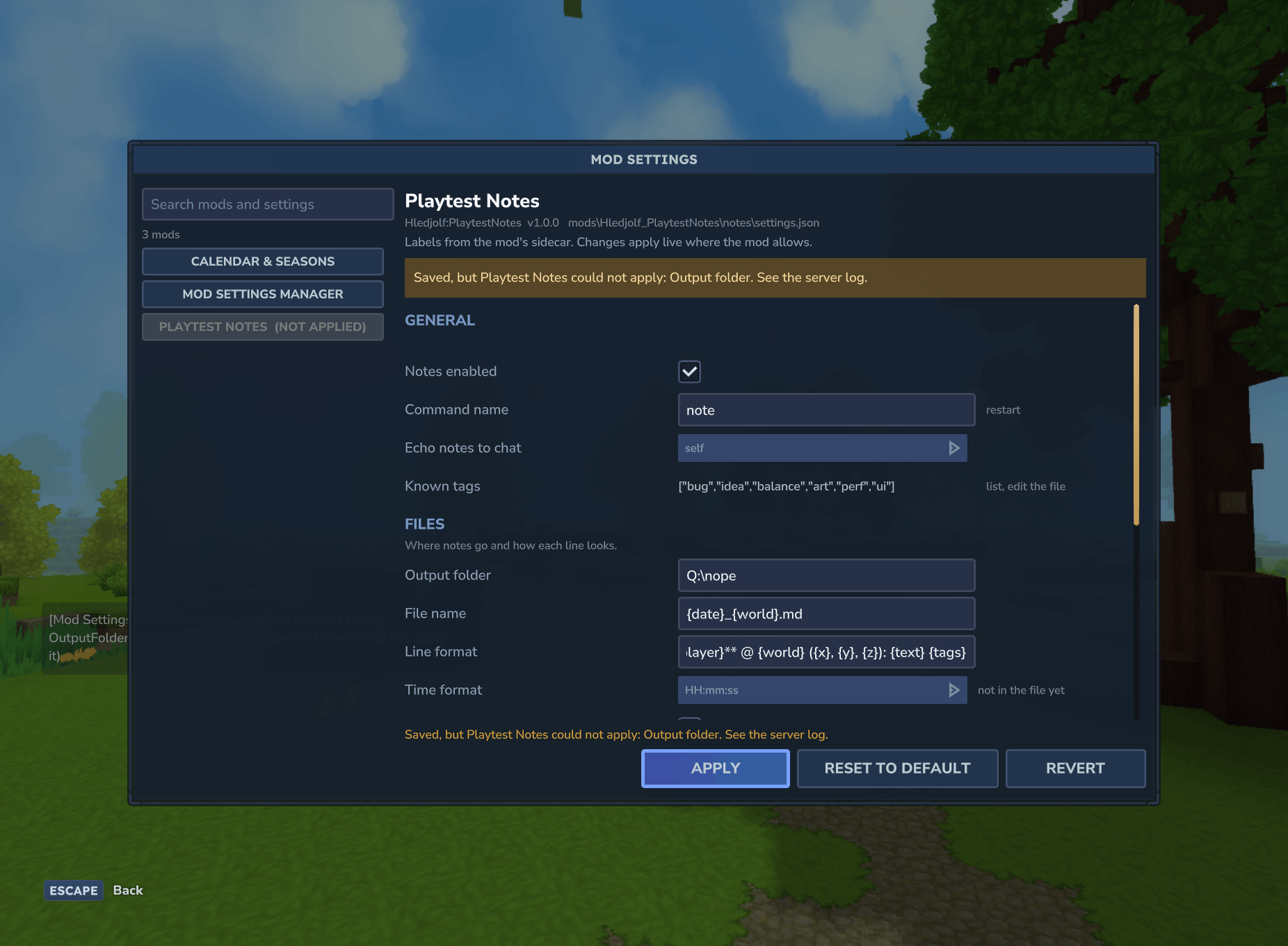
Task: Click the settings.json file path text
Action: click(693, 223)
